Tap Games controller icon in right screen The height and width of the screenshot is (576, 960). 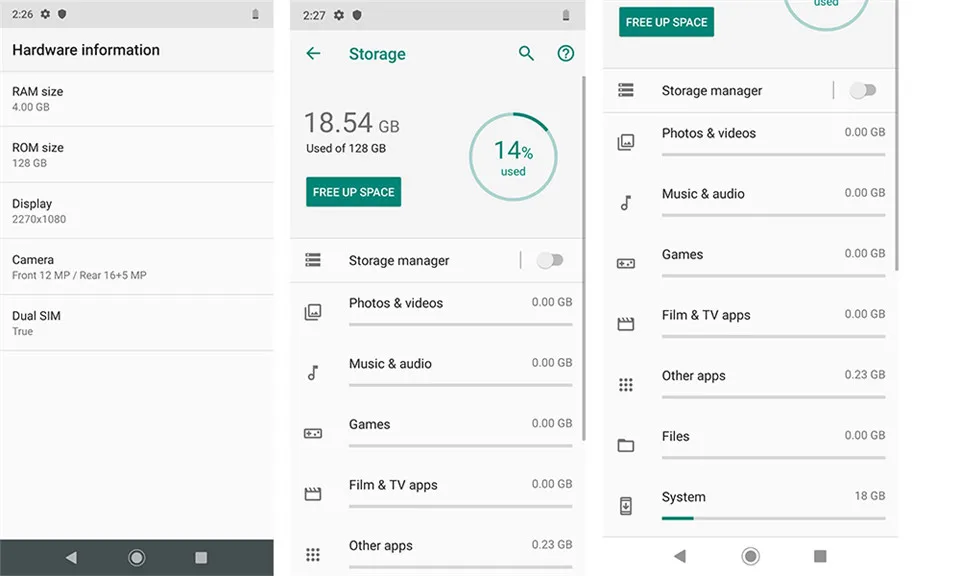point(626,263)
